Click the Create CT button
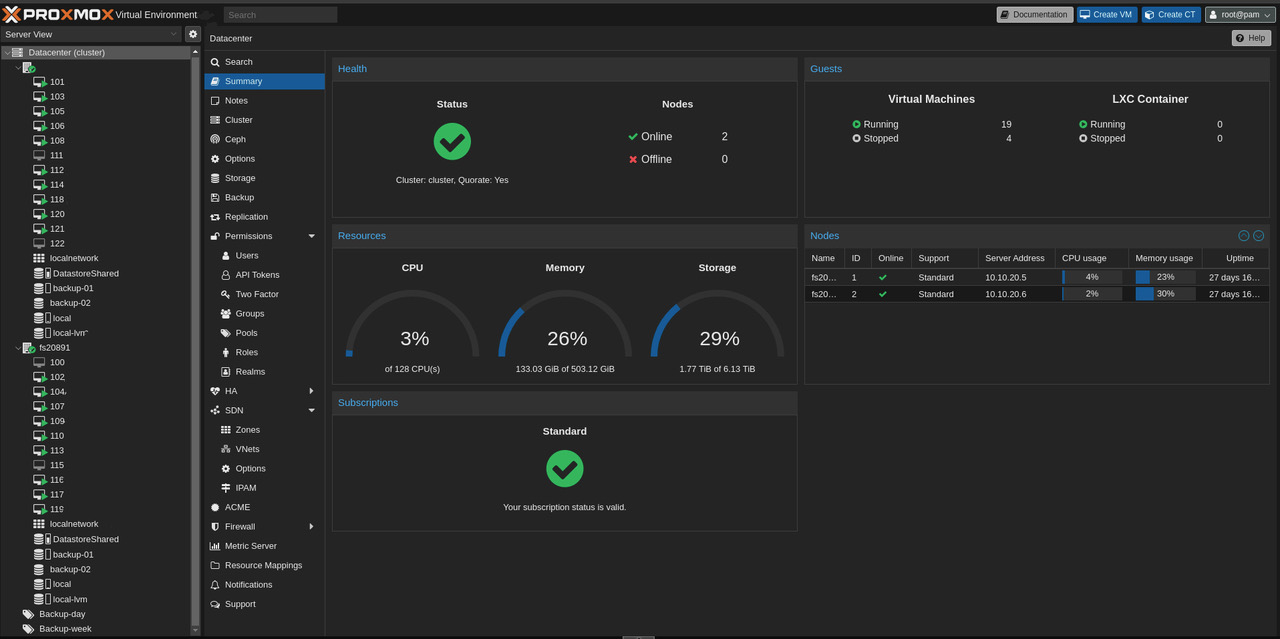Viewport: 1280px width, 639px height. click(1170, 14)
